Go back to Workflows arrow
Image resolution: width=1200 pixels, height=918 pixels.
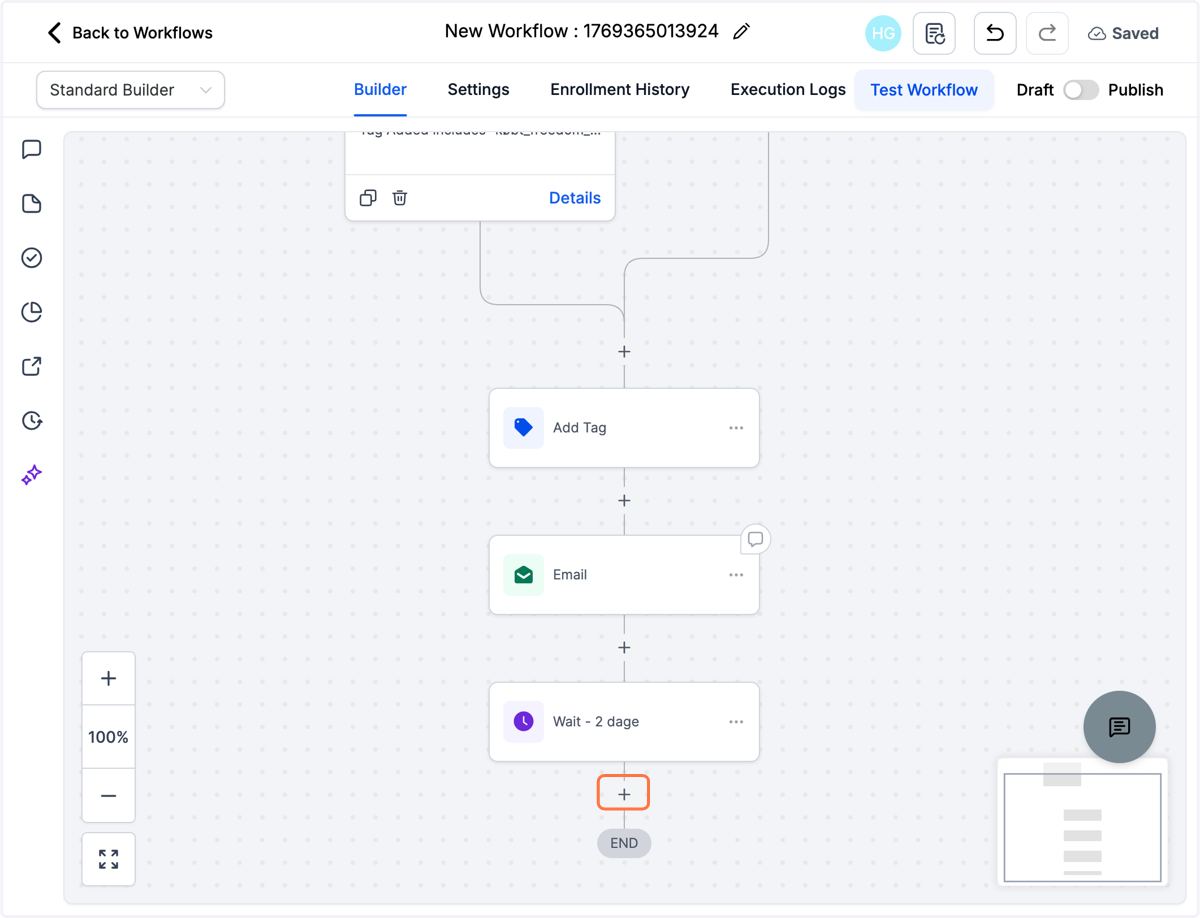coord(54,33)
